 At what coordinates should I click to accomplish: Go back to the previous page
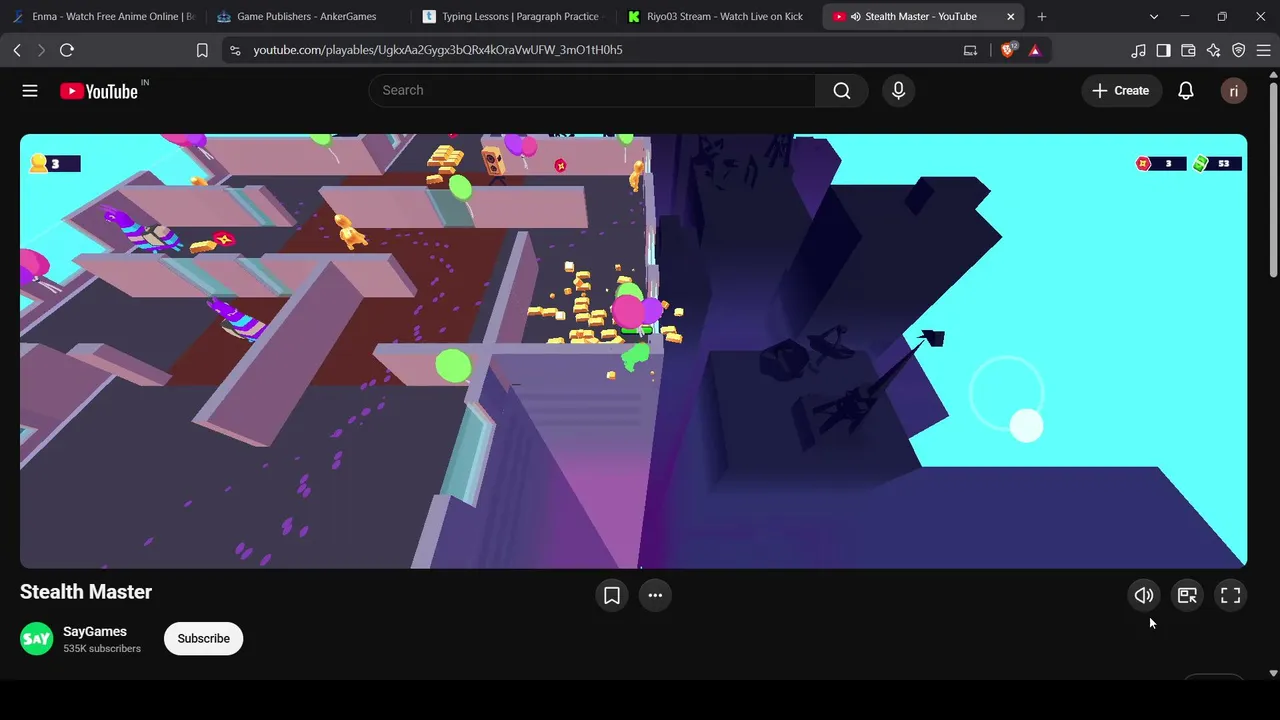pyautogui.click(x=17, y=50)
